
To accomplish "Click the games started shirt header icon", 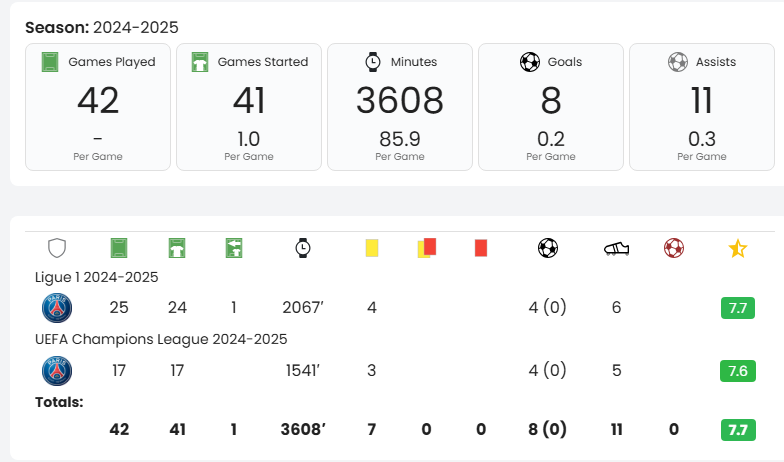I will [x=177, y=247].
